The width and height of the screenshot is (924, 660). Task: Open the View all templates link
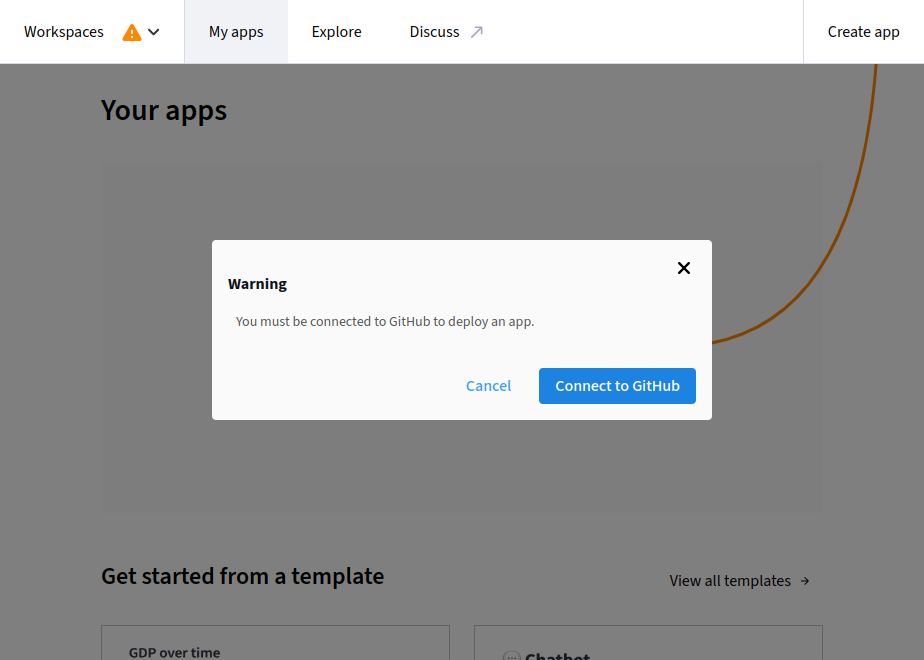point(730,581)
